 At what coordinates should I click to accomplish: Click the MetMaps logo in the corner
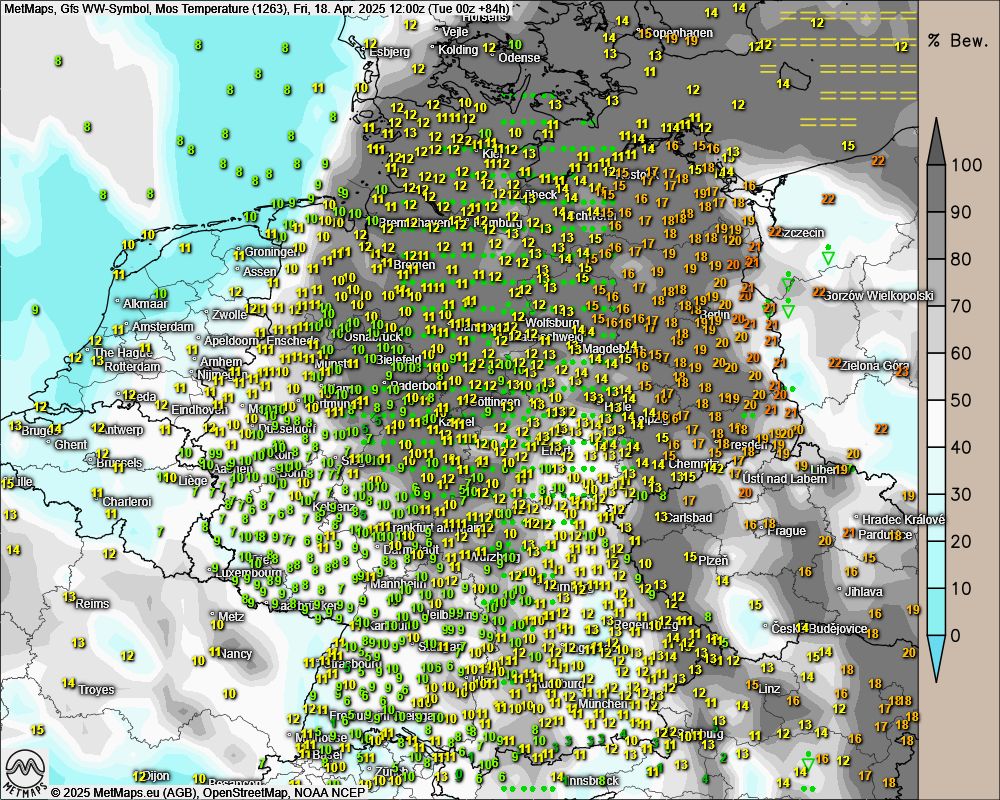click(x=26, y=772)
